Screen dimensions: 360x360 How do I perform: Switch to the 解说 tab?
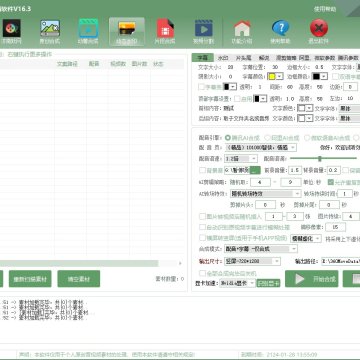[x=264, y=58]
